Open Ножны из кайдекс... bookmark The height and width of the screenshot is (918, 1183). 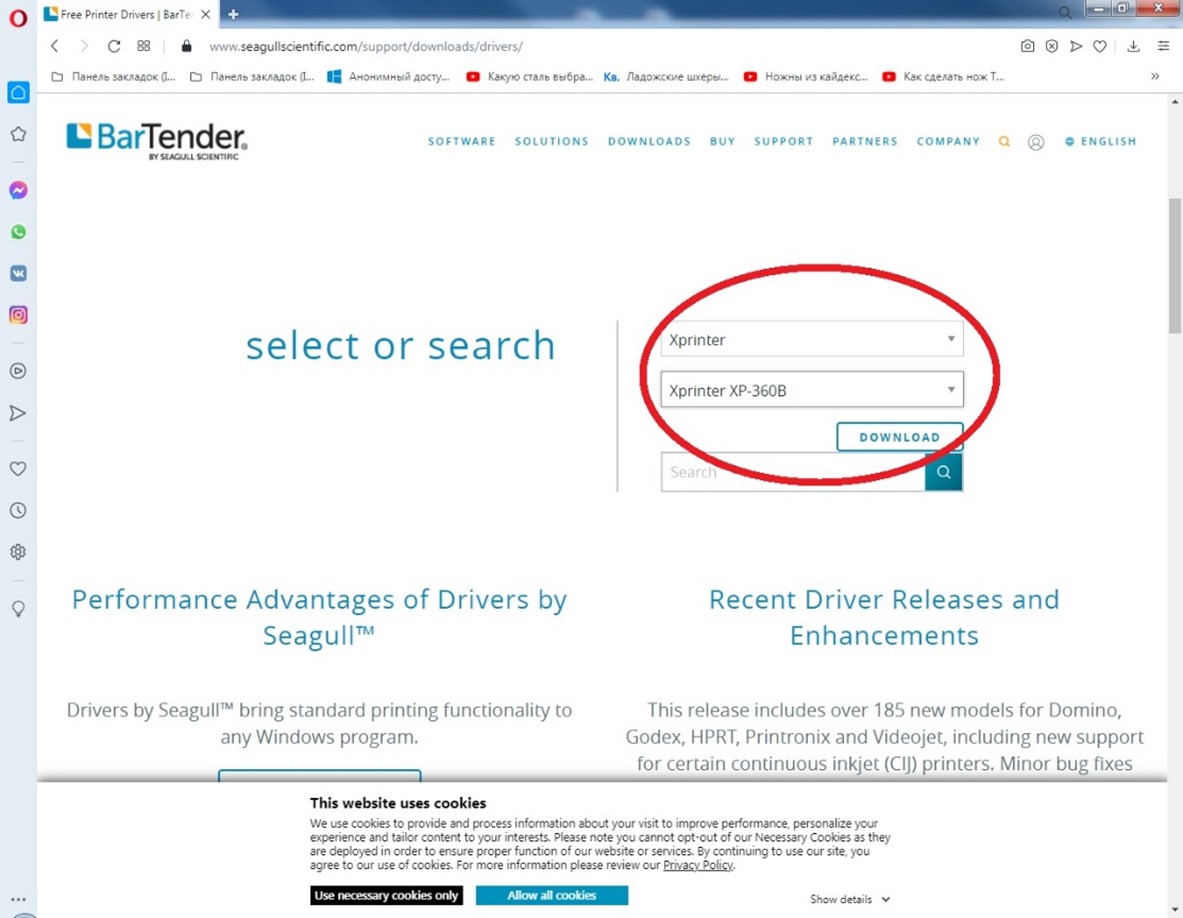pos(806,76)
